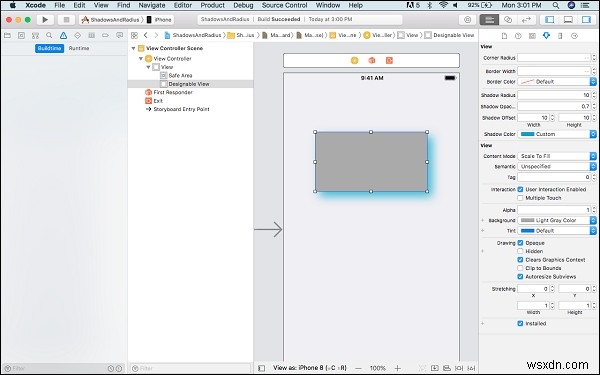Open the Product menu
The height and width of the screenshot is (375, 600).
click(212, 5)
